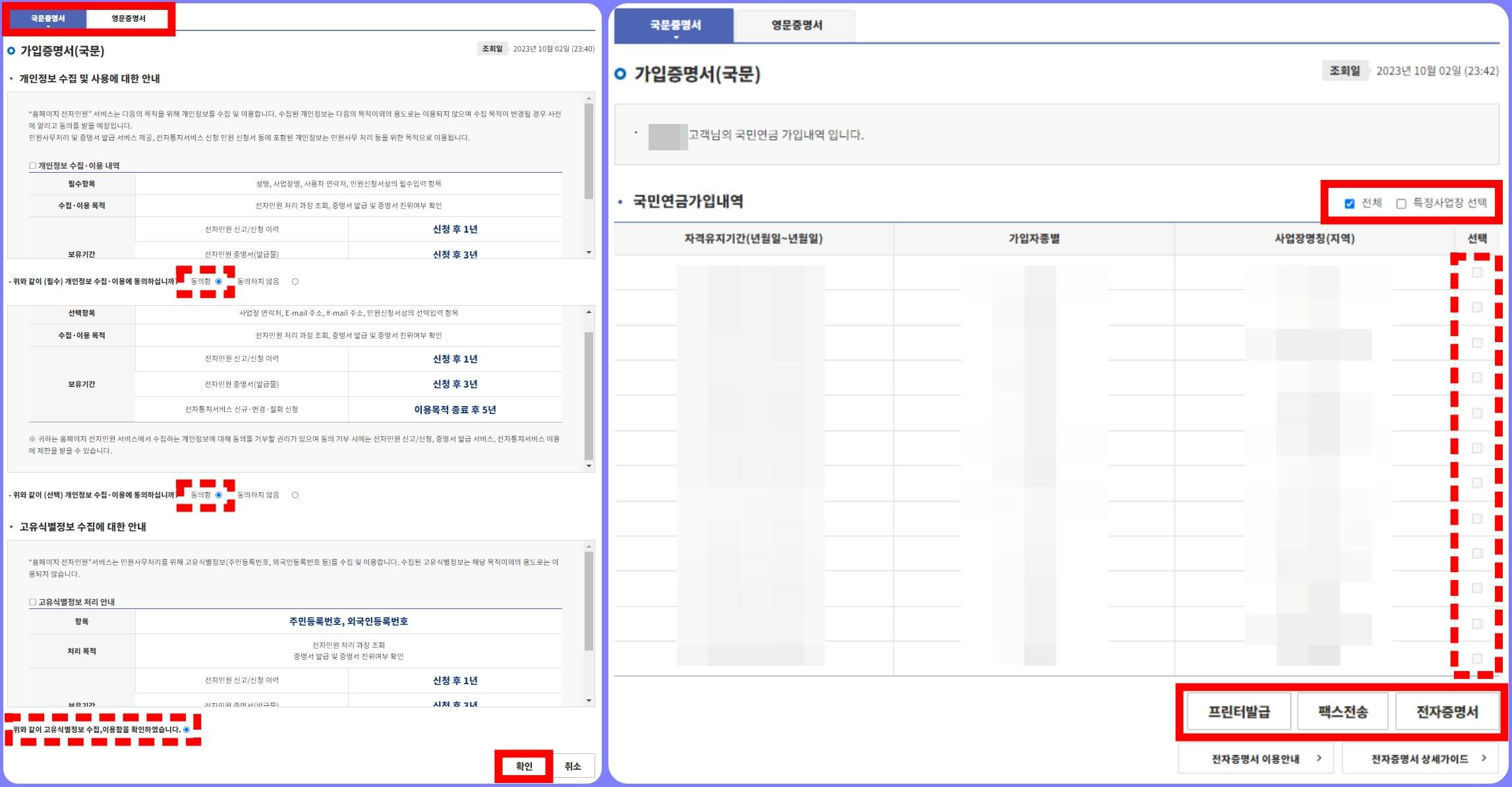
Task: Click 개인정보 수집 및 사용에 대한 안내 heading
Action: point(90,78)
